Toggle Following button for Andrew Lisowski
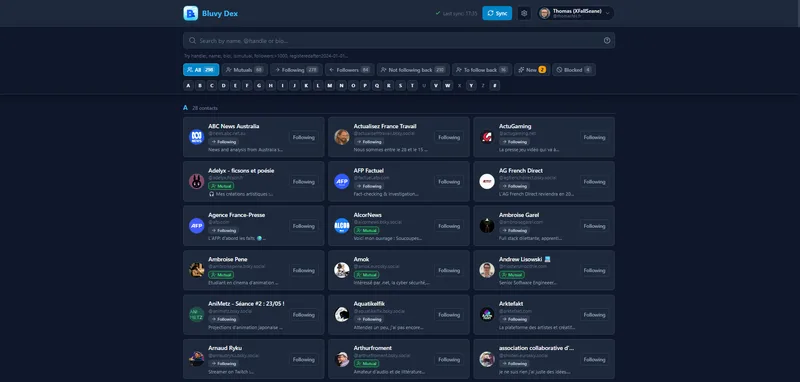 (594, 270)
